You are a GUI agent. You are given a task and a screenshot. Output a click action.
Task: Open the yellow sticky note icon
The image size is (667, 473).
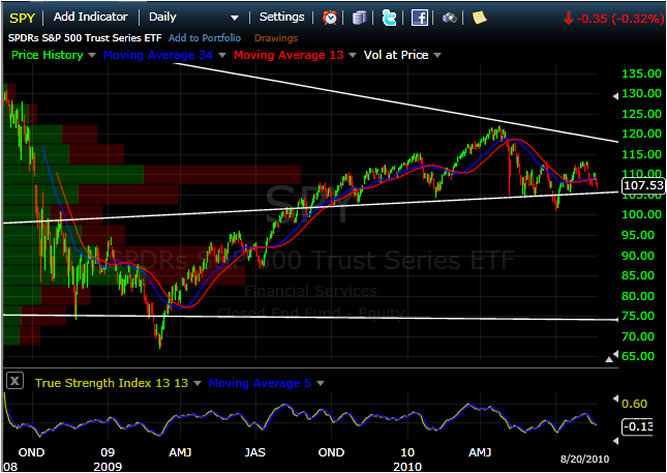pos(479,17)
